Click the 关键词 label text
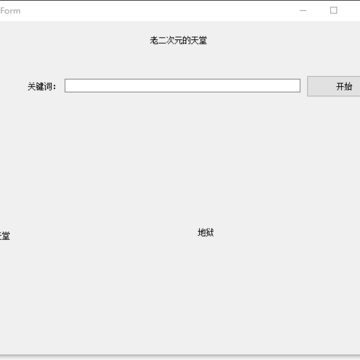This screenshot has width=360, height=360. [x=42, y=87]
